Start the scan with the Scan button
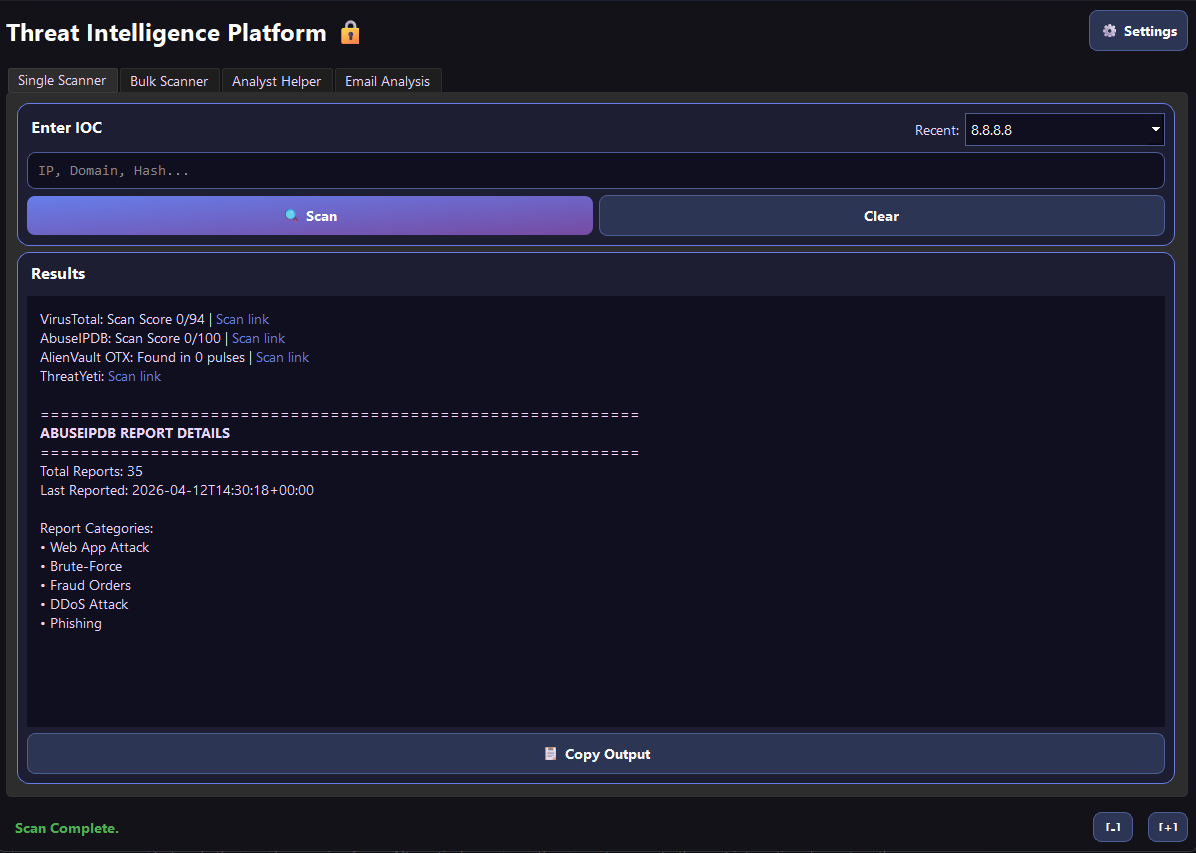 pos(310,216)
